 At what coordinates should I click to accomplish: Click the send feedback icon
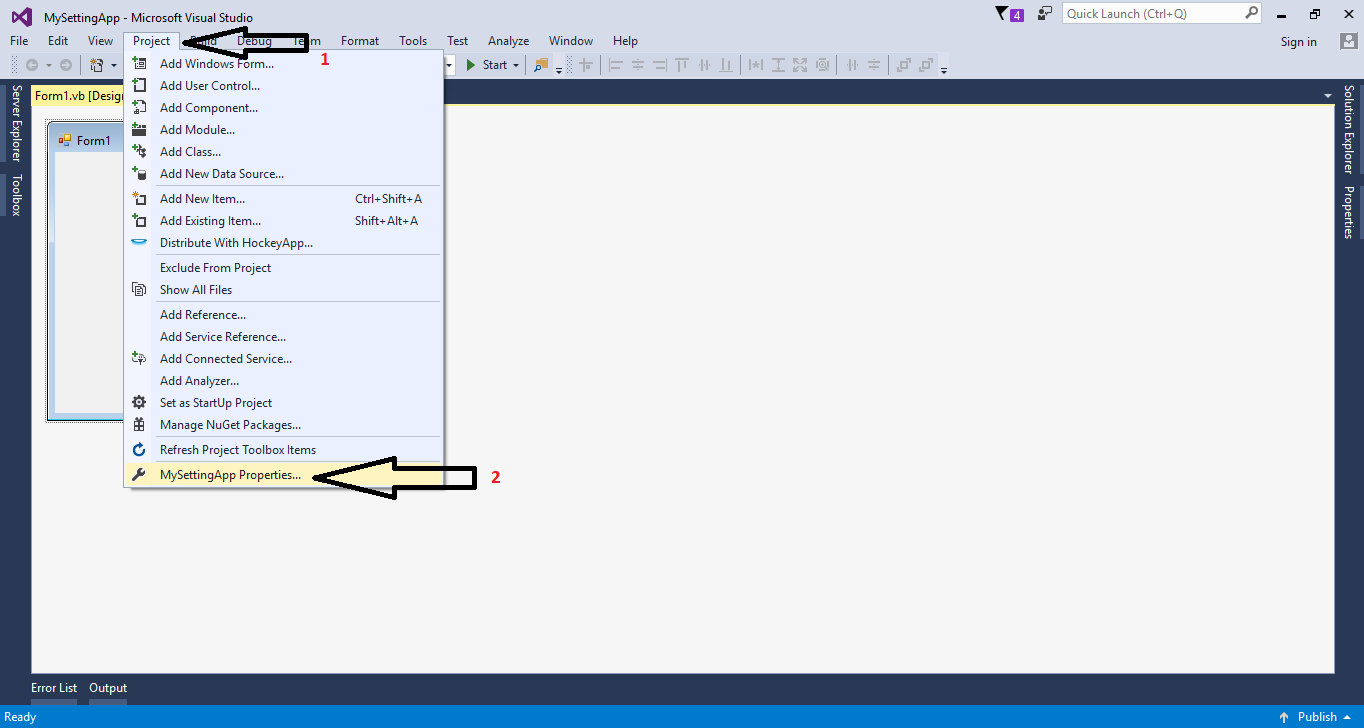(x=1045, y=13)
